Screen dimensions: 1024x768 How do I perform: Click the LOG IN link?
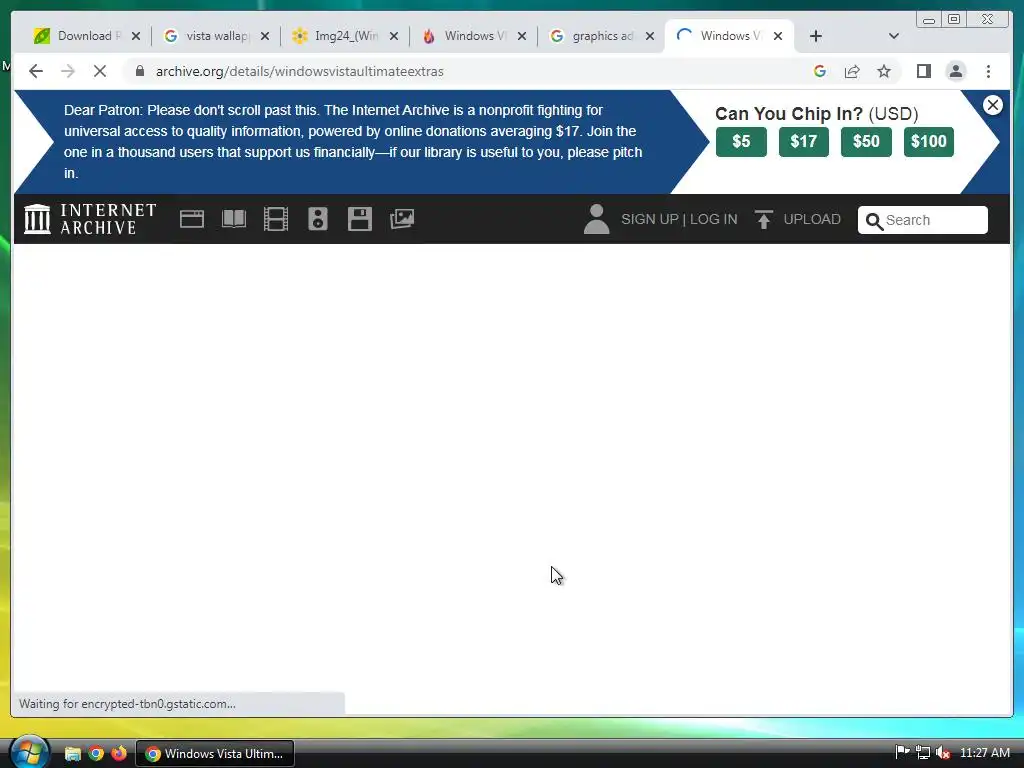click(714, 219)
